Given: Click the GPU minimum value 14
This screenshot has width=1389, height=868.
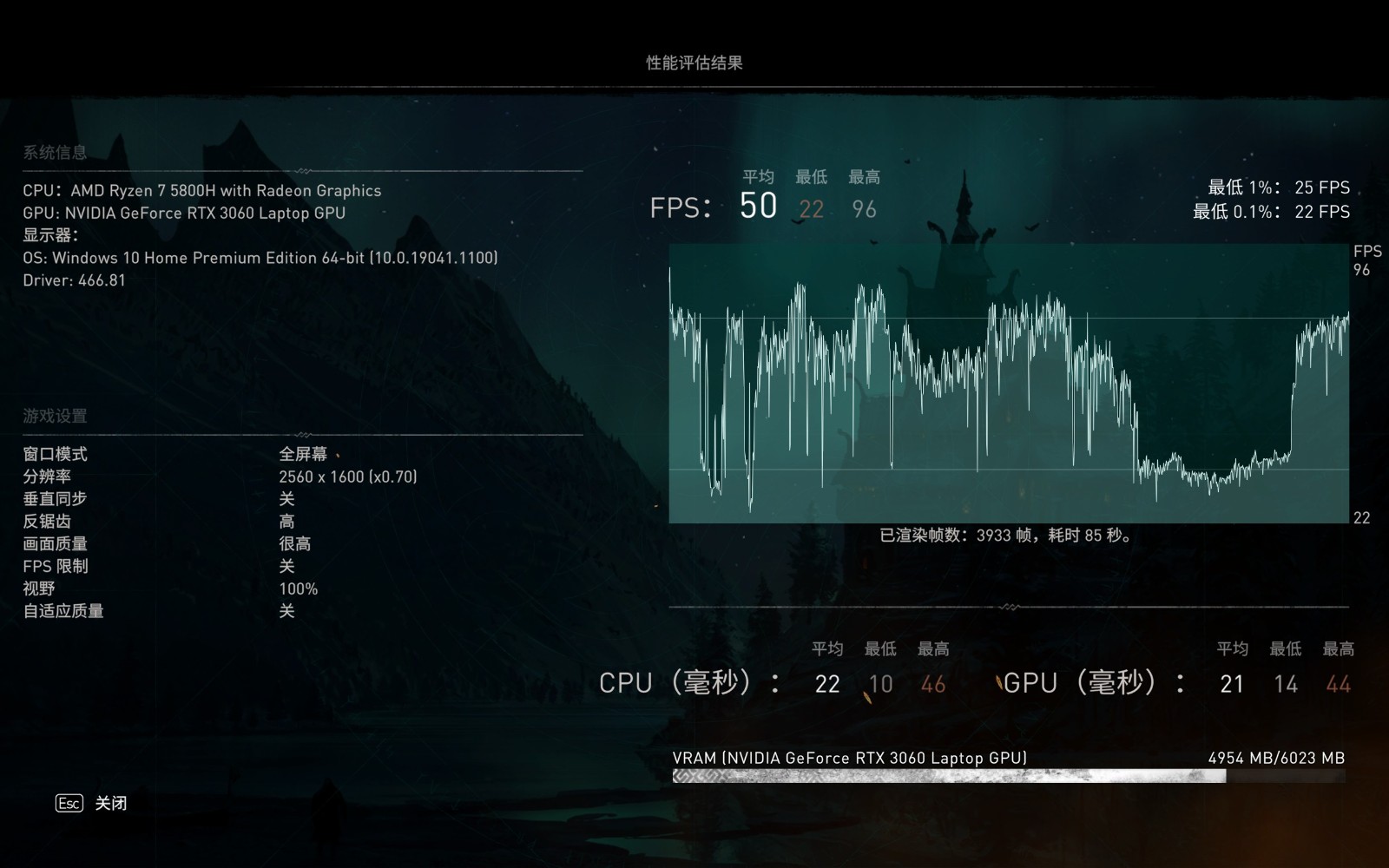Looking at the screenshot, I should pyautogui.click(x=1286, y=685).
